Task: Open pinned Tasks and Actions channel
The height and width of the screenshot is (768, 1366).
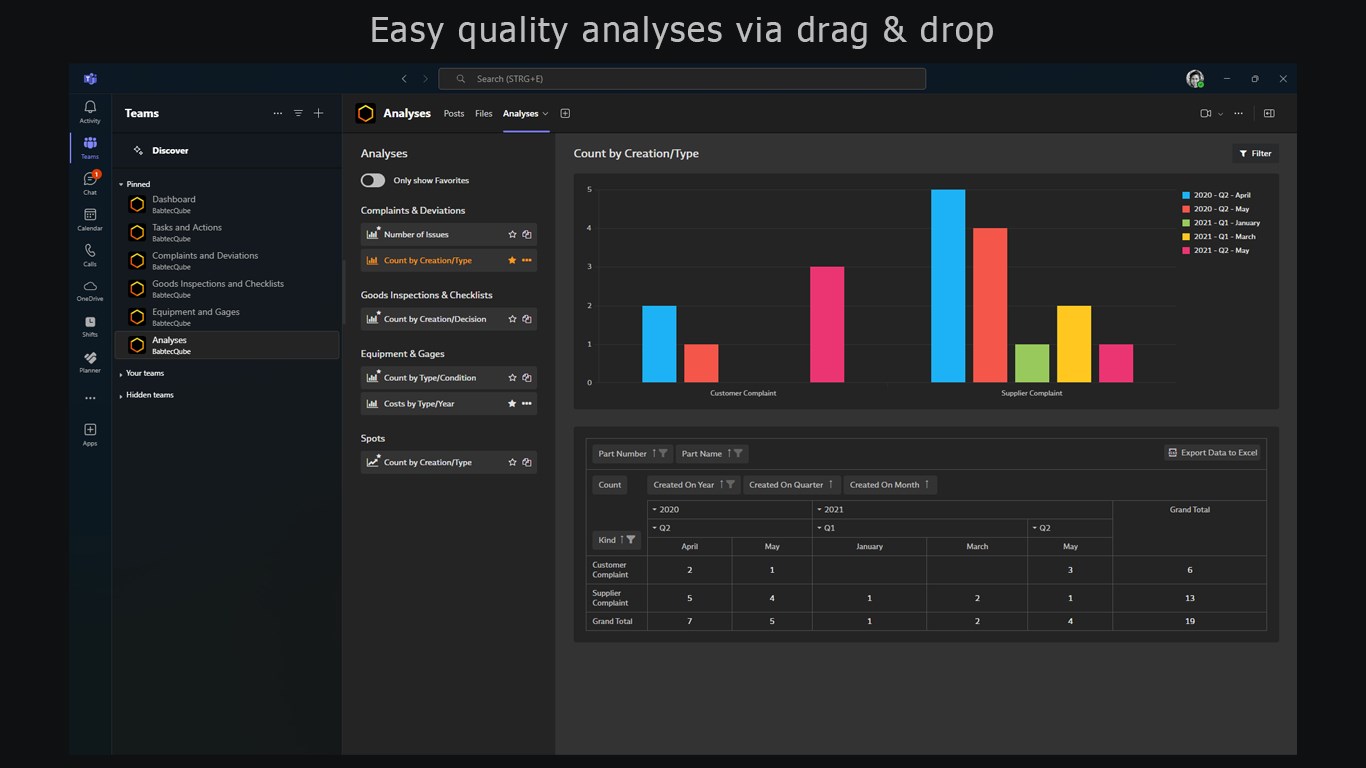Action: [x=227, y=232]
